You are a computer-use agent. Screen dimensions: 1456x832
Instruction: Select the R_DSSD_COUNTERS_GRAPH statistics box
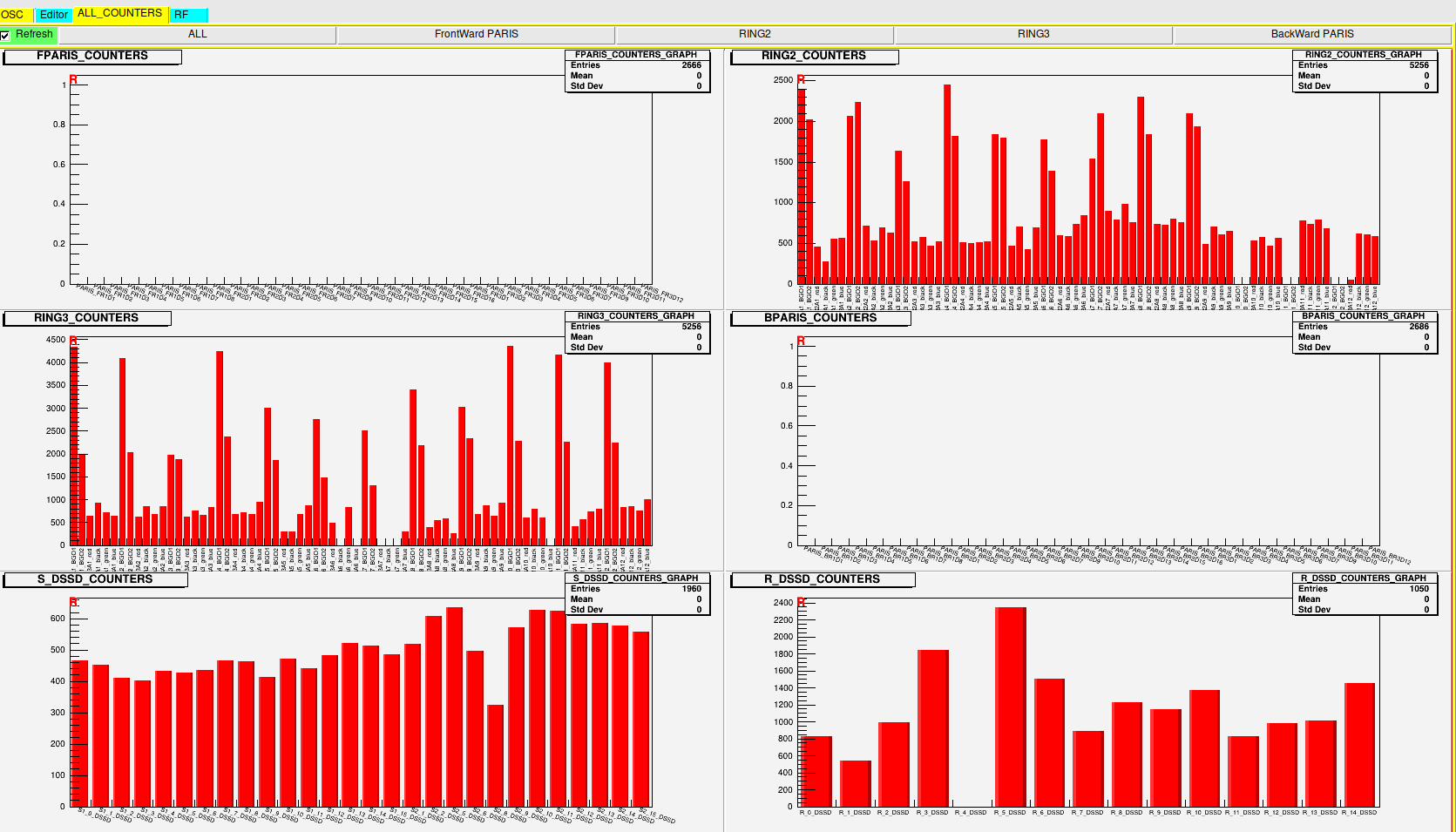pyautogui.click(x=1364, y=594)
